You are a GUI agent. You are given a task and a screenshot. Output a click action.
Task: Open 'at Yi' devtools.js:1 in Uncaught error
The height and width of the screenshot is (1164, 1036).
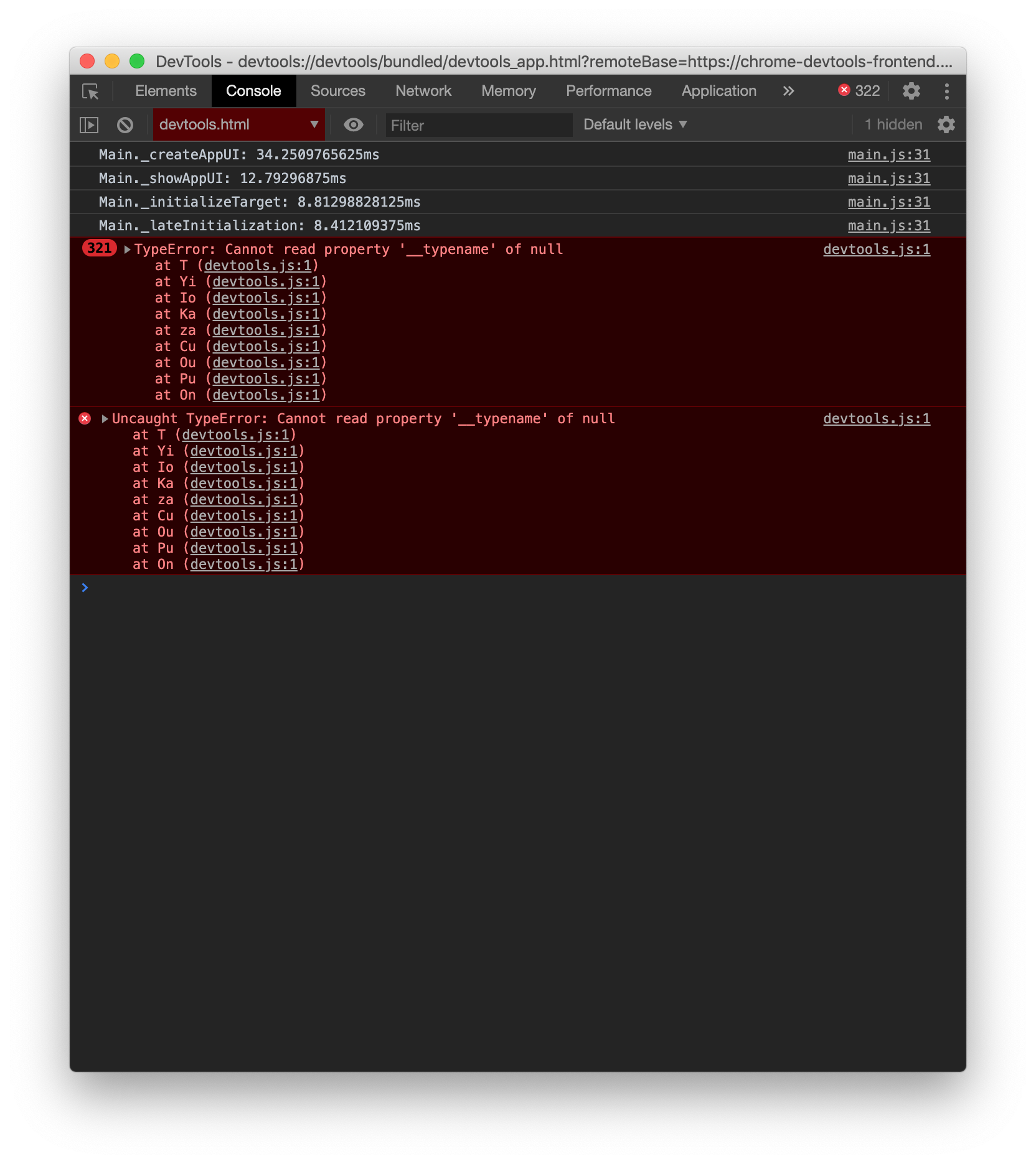243,451
